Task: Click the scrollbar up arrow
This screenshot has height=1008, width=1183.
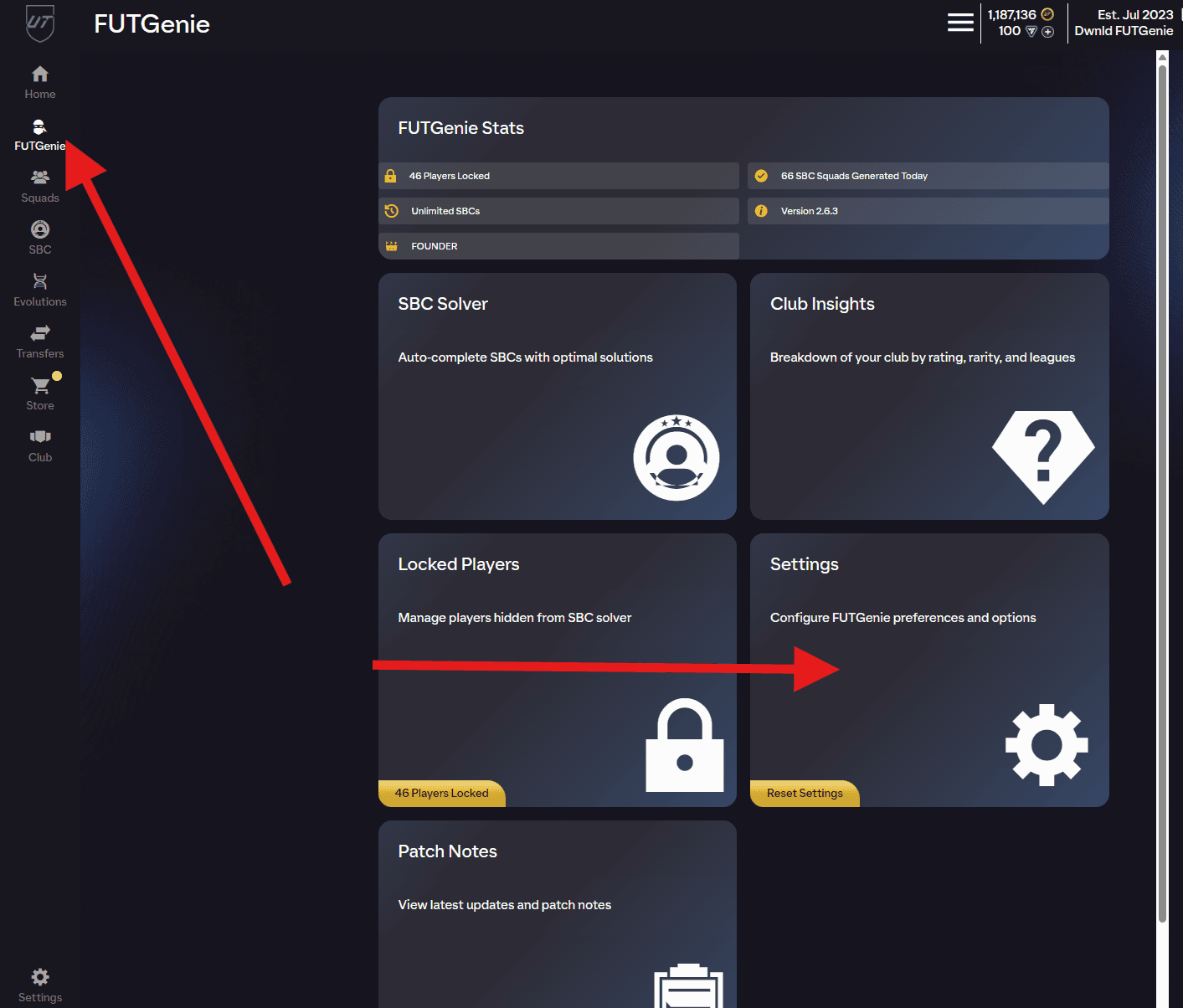Action: 1162,57
